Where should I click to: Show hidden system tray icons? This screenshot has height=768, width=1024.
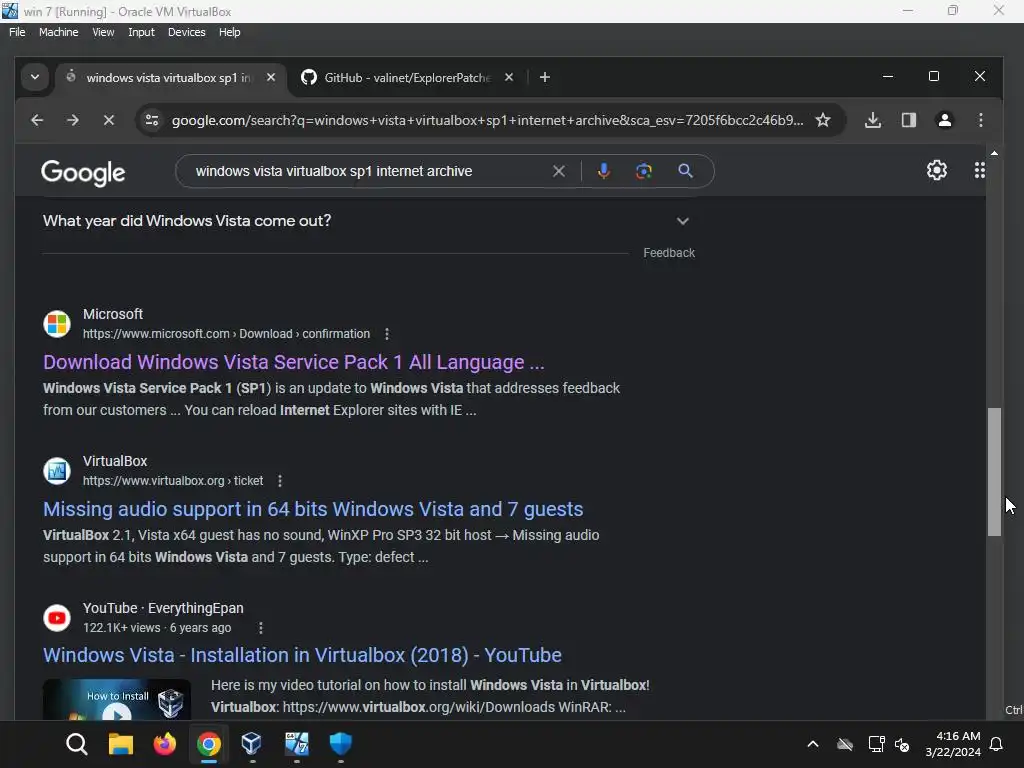click(x=813, y=744)
